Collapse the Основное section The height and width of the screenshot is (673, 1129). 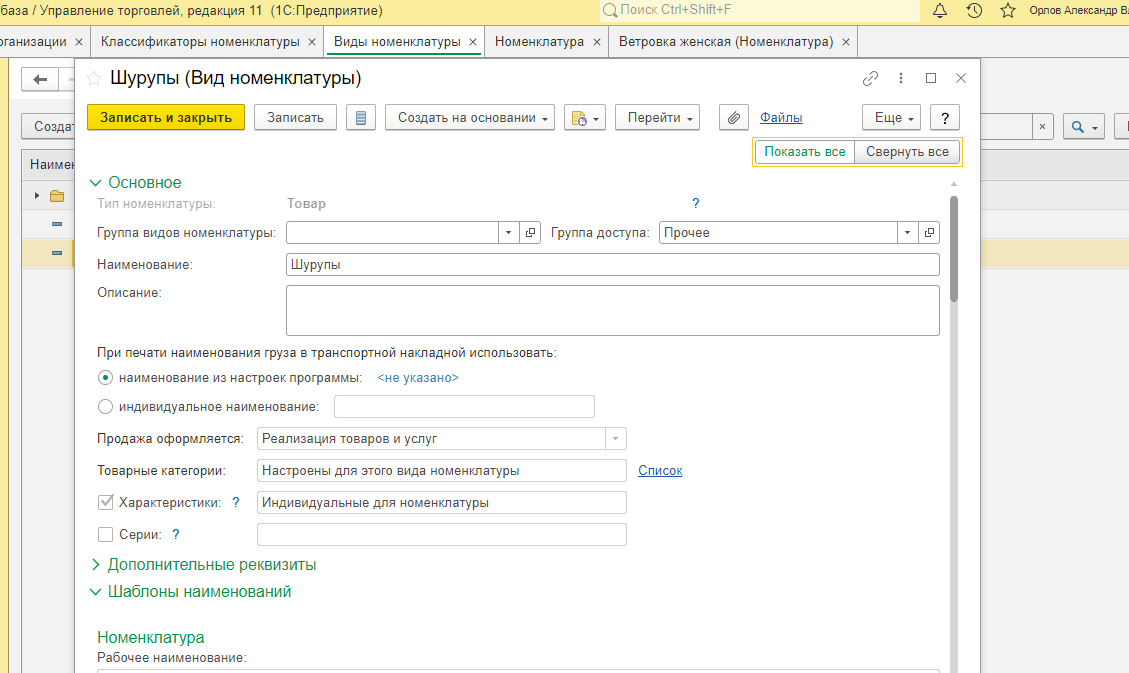(95, 183)
